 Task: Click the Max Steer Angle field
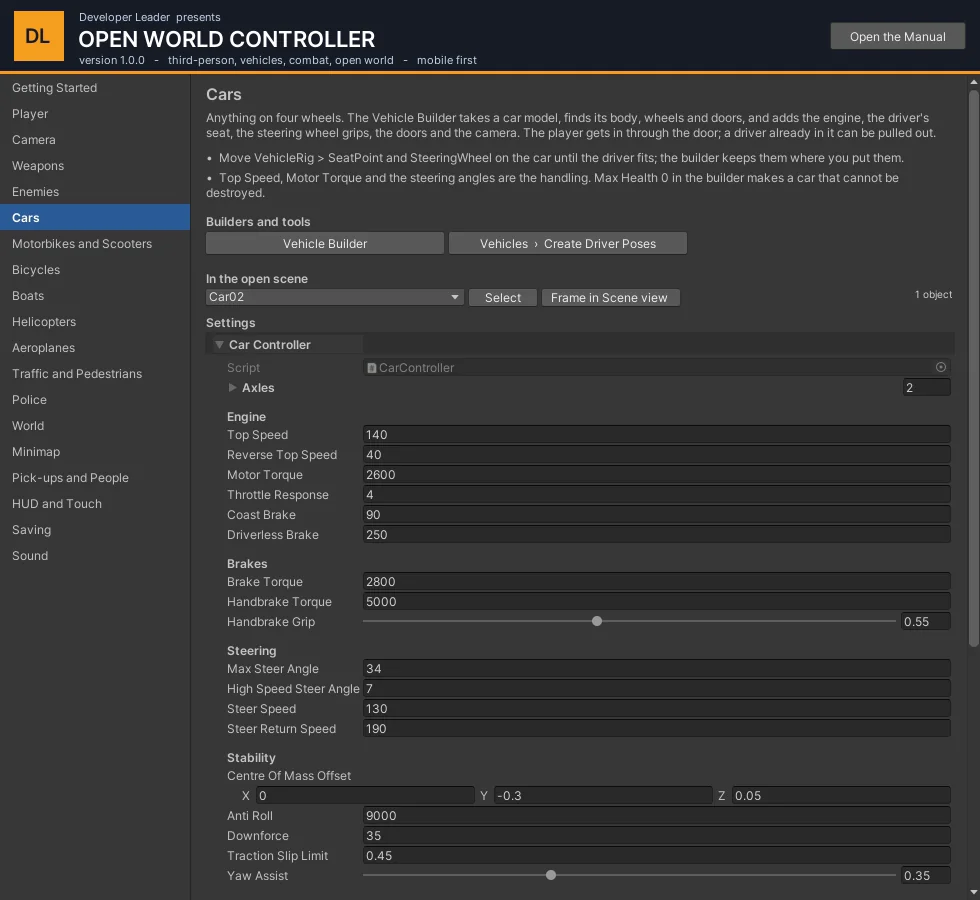click(656, 668)
